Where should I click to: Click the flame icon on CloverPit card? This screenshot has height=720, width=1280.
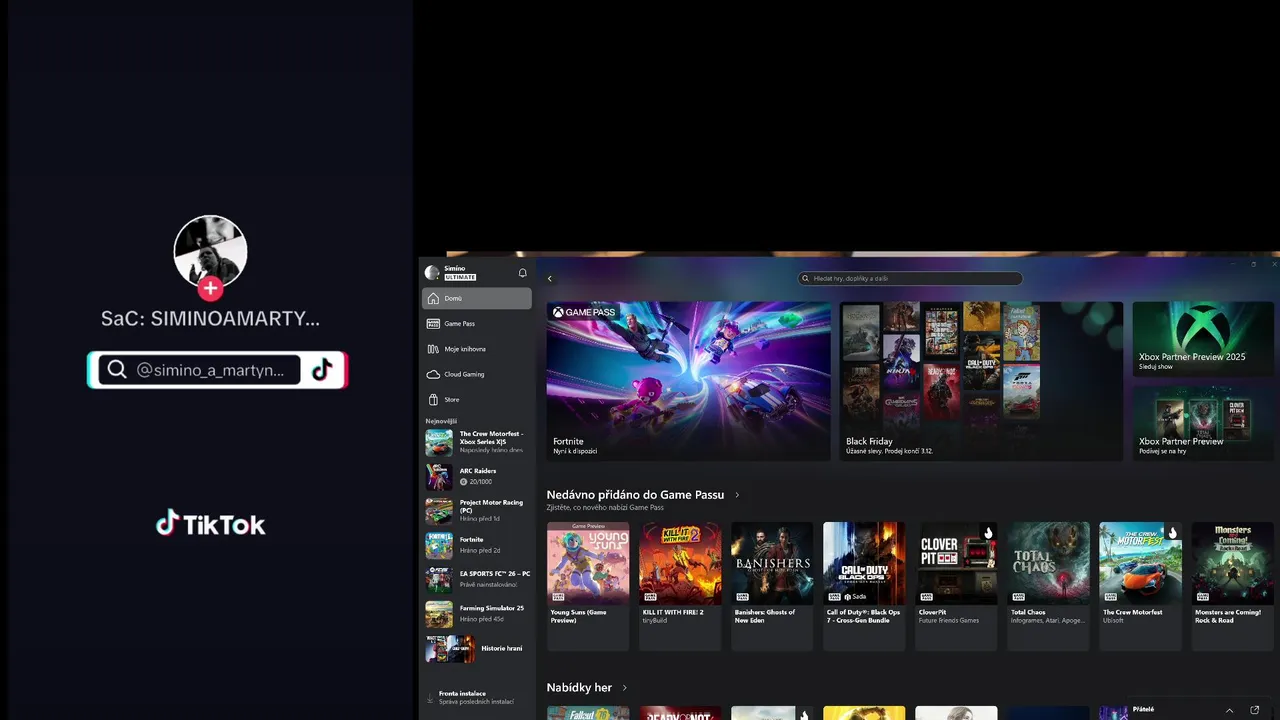[x=988, y=533]
